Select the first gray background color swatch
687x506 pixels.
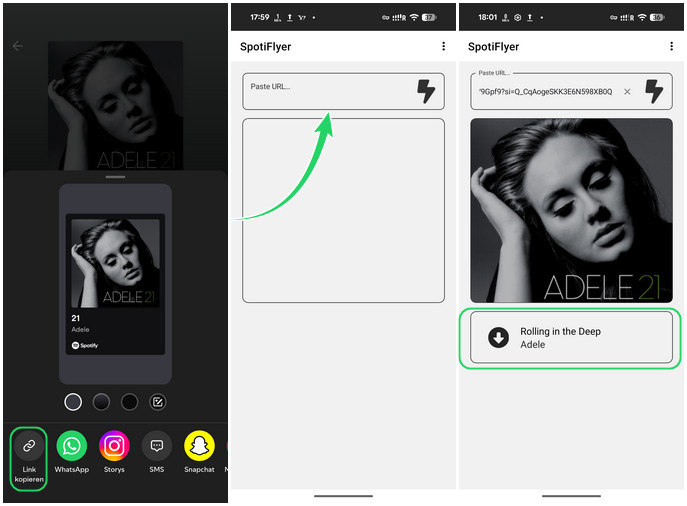(73, 402)
